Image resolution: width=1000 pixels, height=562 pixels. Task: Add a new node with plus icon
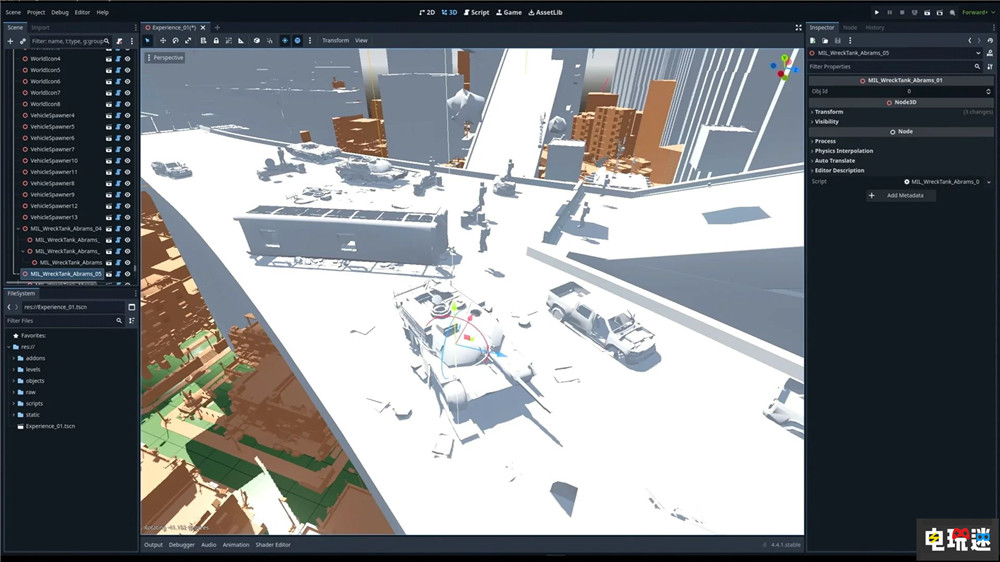[10, 41]
